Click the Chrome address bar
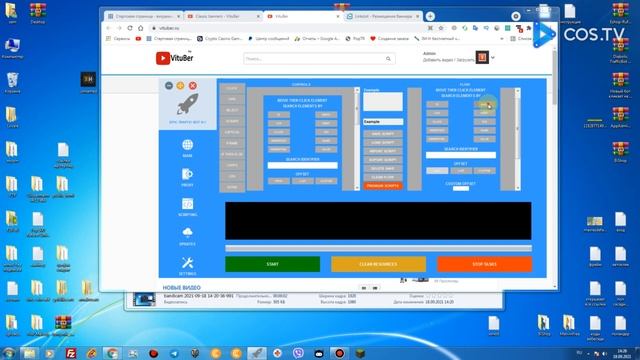Screen dimensions: 640x360 pyautogui.click(x=286, y=28)
